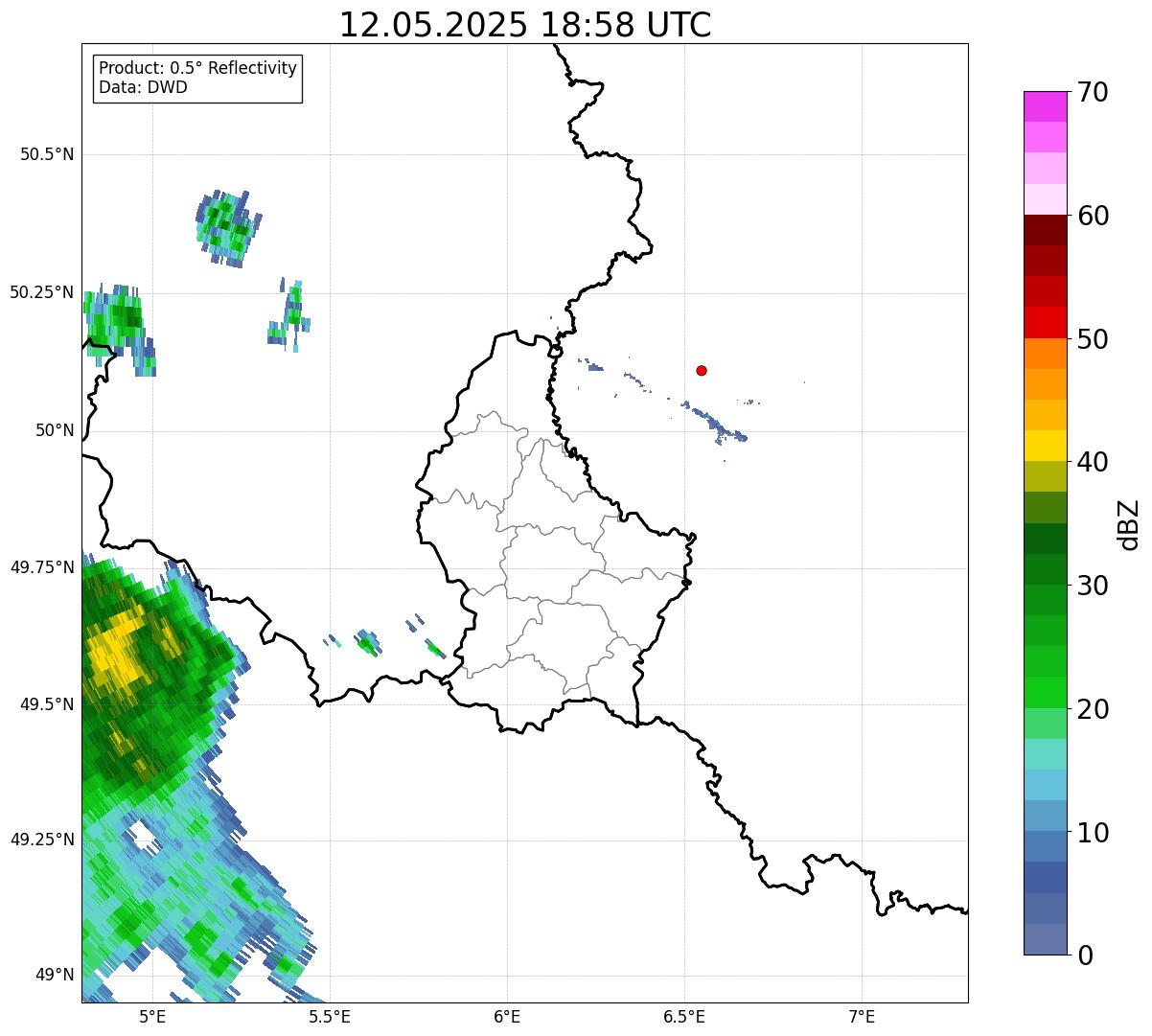The width and height of the screenshot is (1152, 1036).
Task: Pick the dark maroon colorbar swatch just below 60
Action: [x=1045, y=230]
